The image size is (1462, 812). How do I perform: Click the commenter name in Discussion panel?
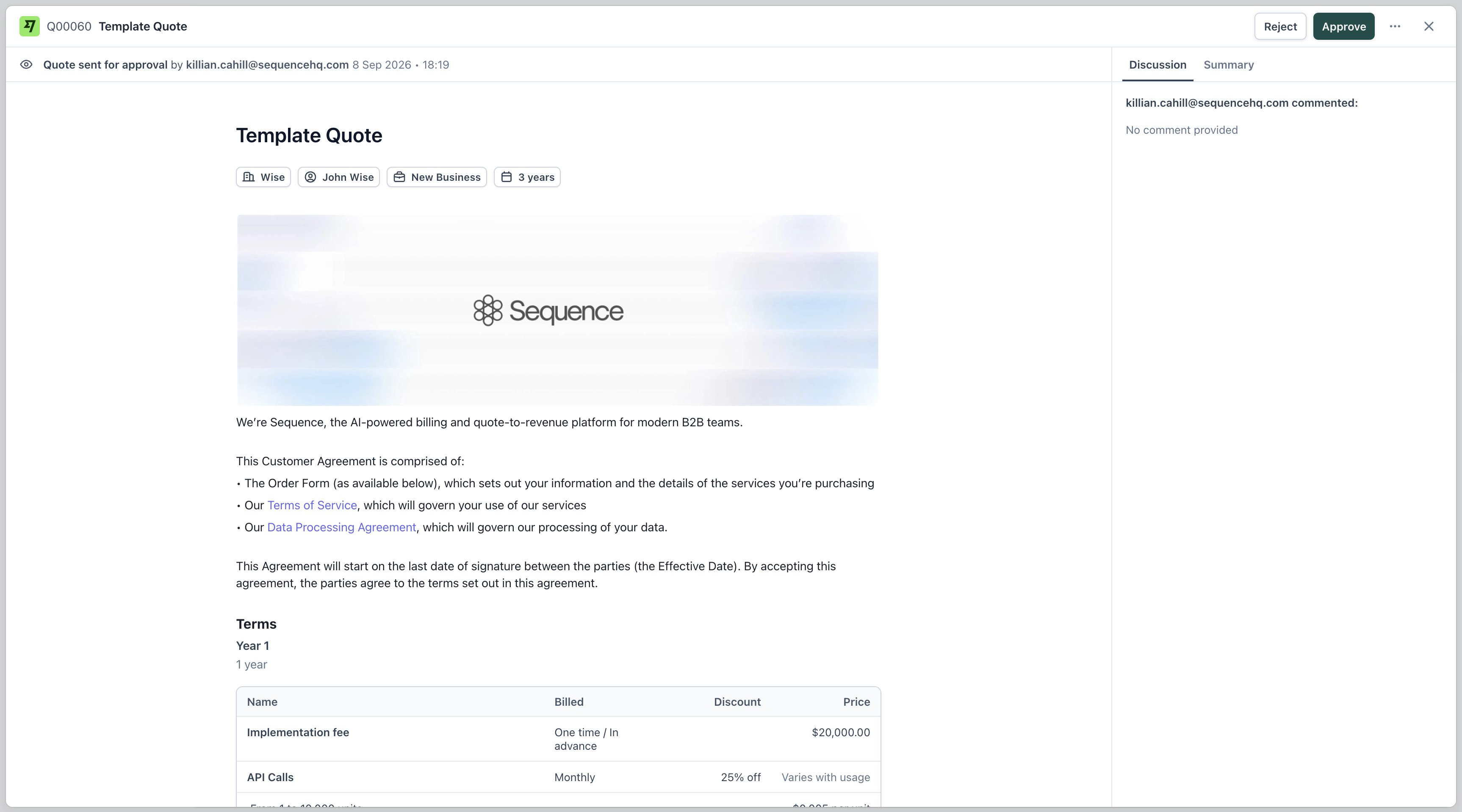(1207, 103)
